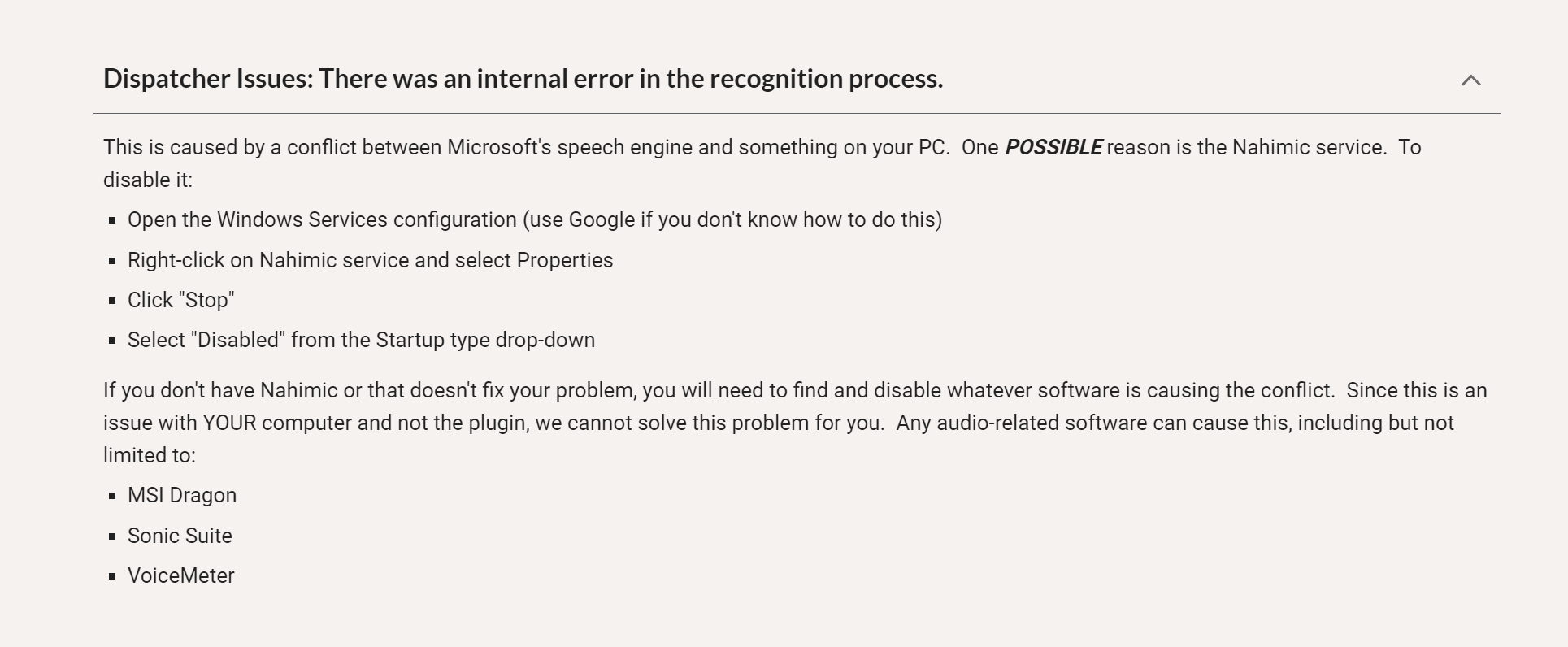Click the Dispatcher Issues accordion heading

point(523,79)
